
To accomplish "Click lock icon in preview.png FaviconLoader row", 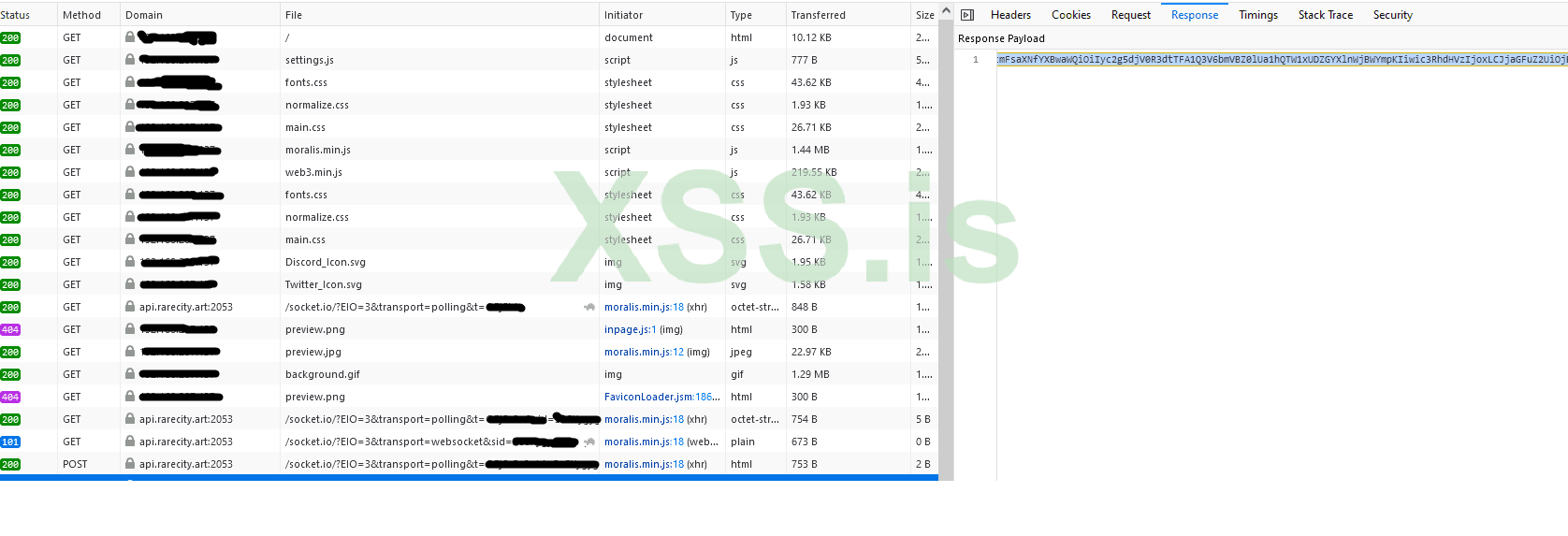I will pyautogui.click(x=130, y=397).
